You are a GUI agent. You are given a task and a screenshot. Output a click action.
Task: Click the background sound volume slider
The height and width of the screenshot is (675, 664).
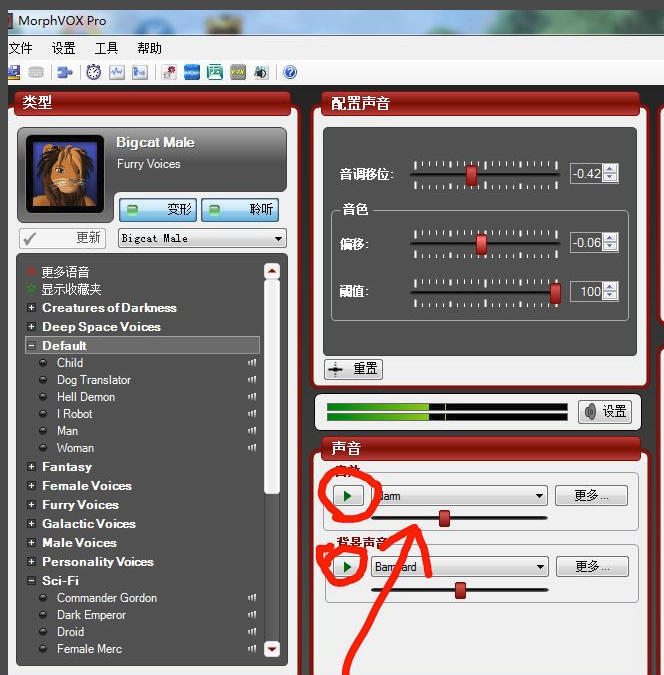tap(459, 590)
